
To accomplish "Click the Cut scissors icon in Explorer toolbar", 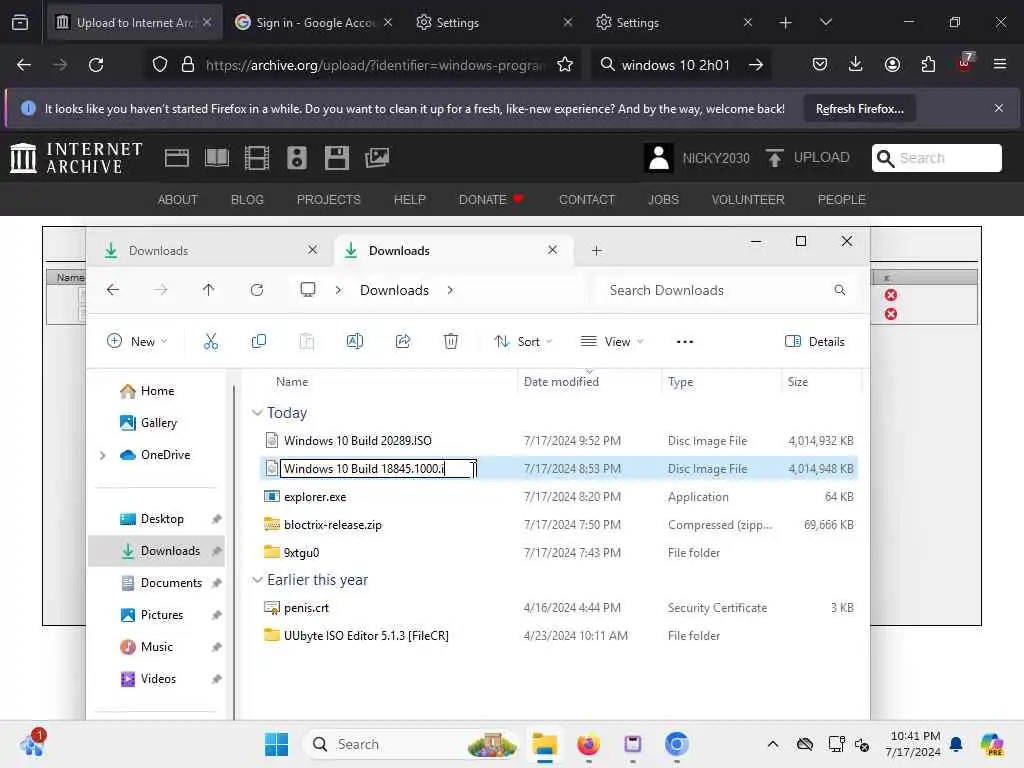I will point(210,341).
